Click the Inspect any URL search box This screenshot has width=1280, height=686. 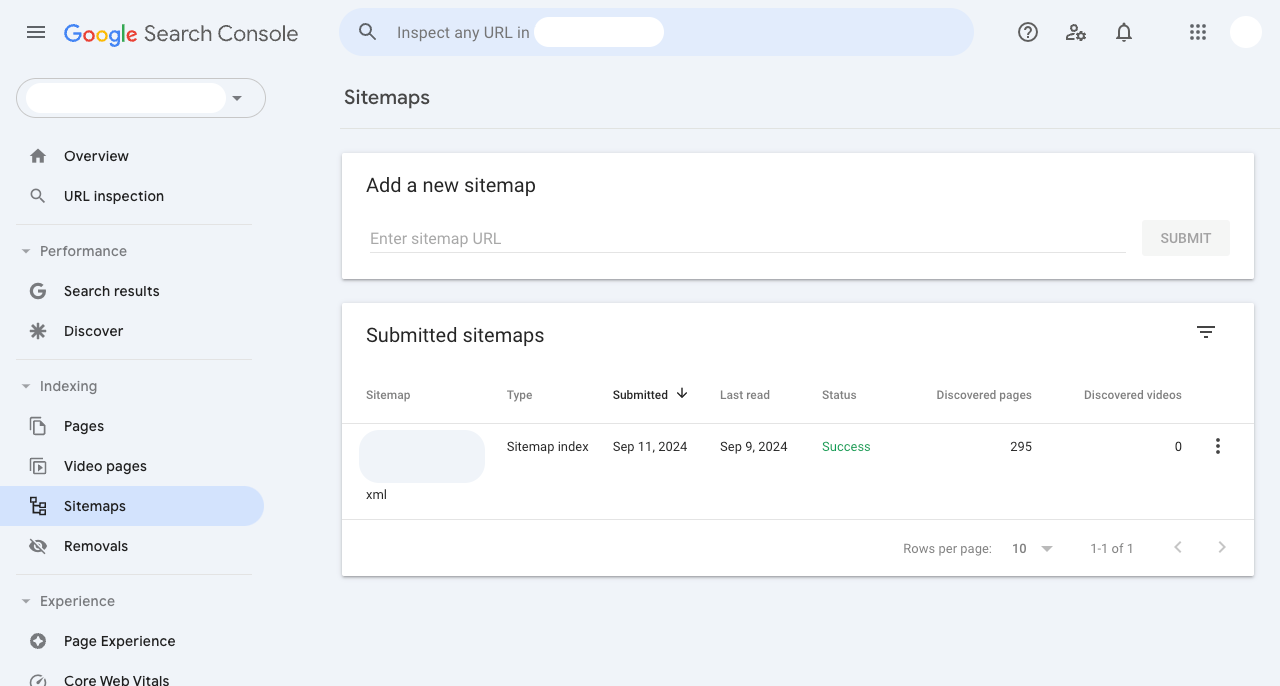click(x=656, y=32)
